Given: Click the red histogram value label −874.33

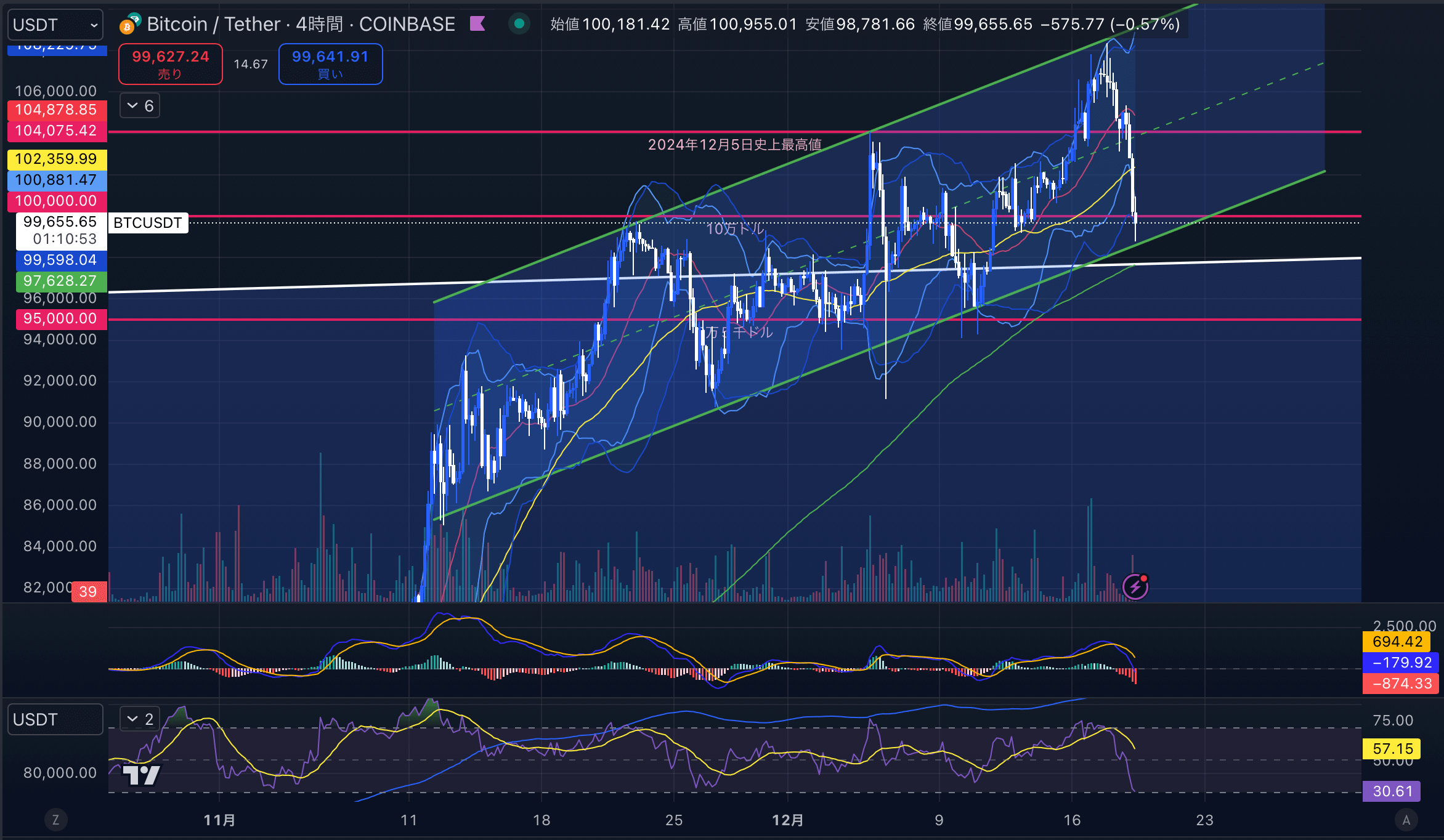Looking at the screenshot, I should [1401, 684].
